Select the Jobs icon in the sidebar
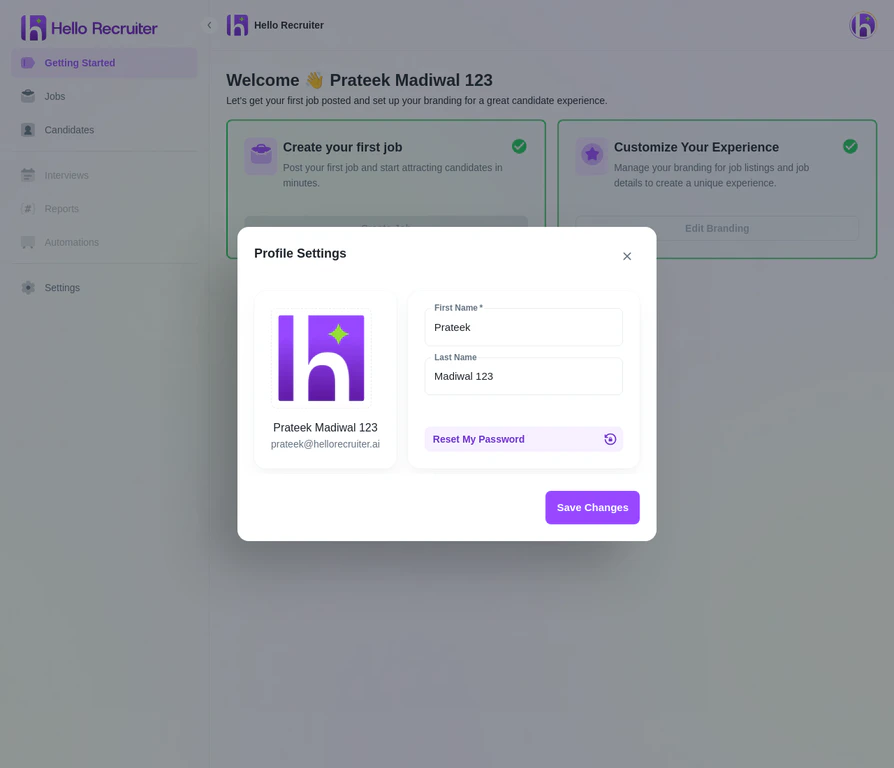This screenshot has height=768, width=894. [x=28, y=96]
